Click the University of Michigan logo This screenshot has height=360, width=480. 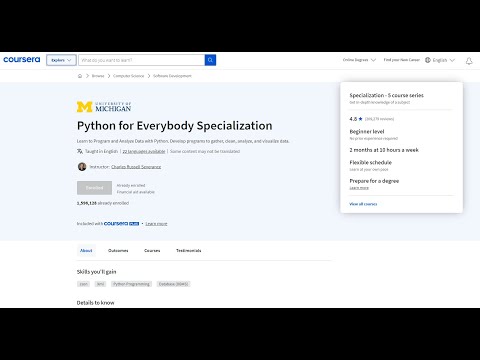tap(104, 107)
